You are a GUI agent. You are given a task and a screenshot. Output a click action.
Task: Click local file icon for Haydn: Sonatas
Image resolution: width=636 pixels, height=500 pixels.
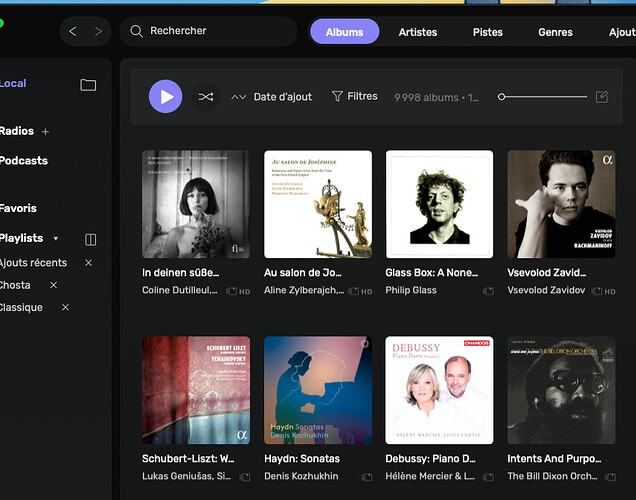367,477
